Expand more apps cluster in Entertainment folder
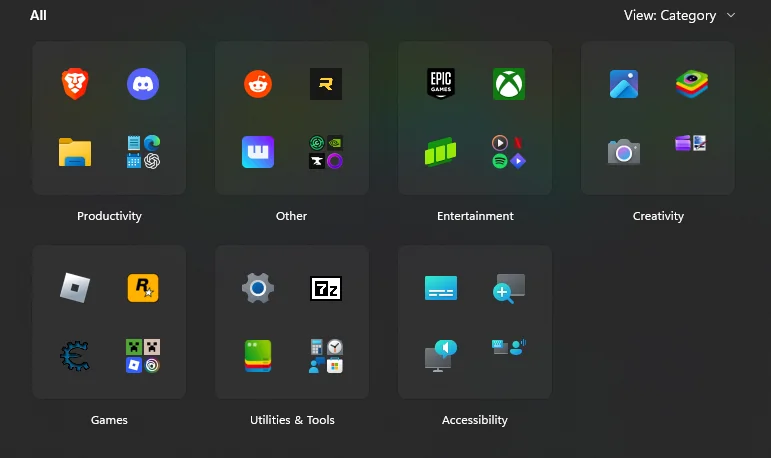The height and width of the screenshot is (458, 771). 508,152
